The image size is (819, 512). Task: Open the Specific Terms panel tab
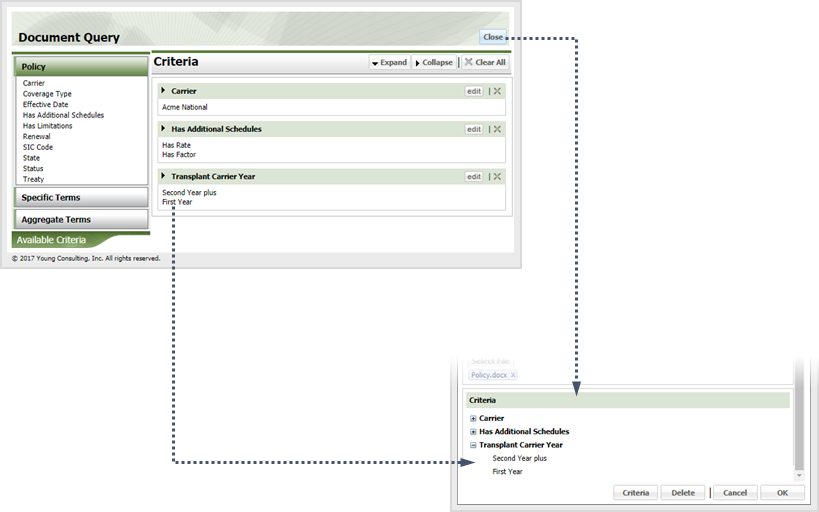(80, 198)
